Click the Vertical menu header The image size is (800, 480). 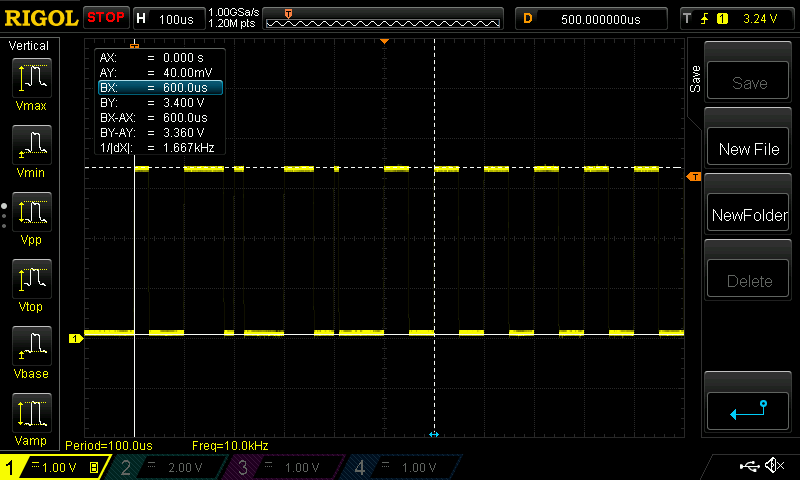tap(29, 46)
